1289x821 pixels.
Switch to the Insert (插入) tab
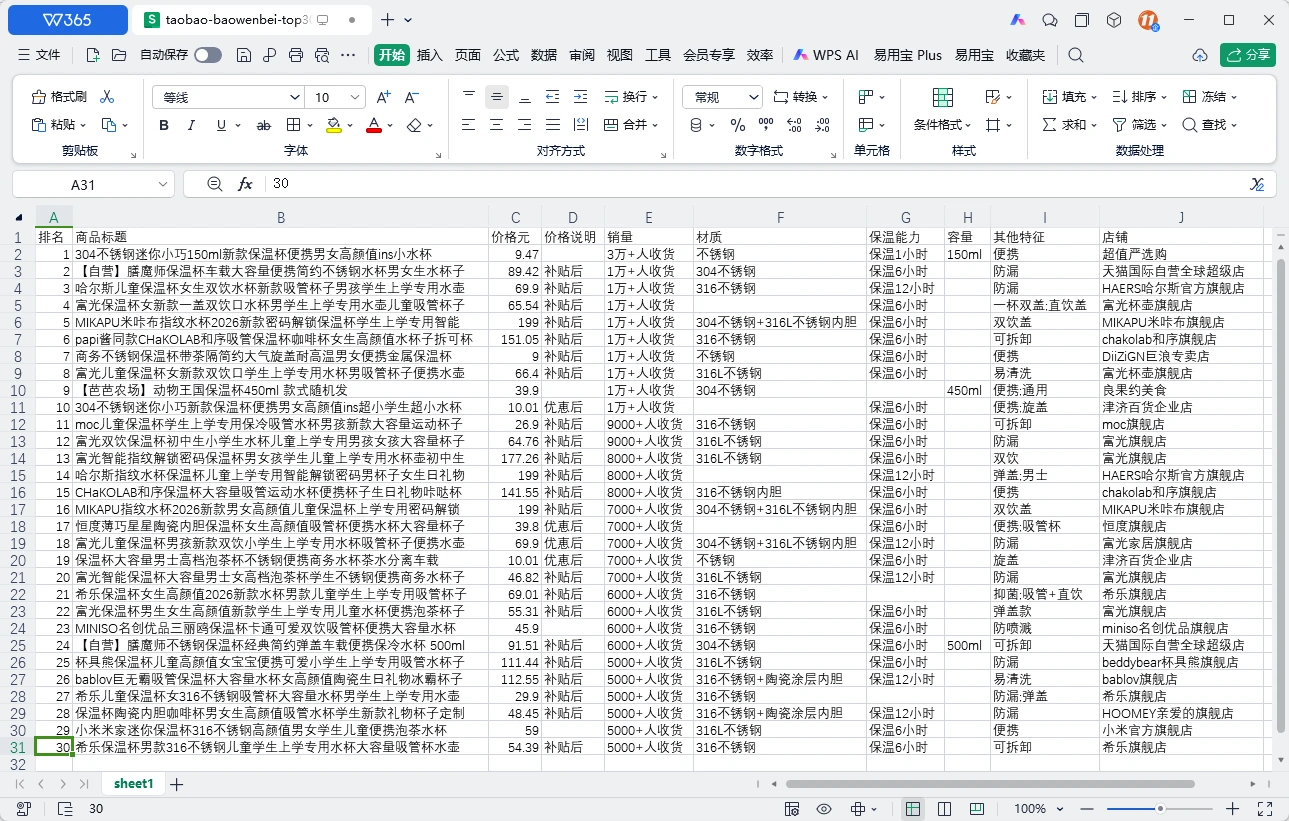430,55
